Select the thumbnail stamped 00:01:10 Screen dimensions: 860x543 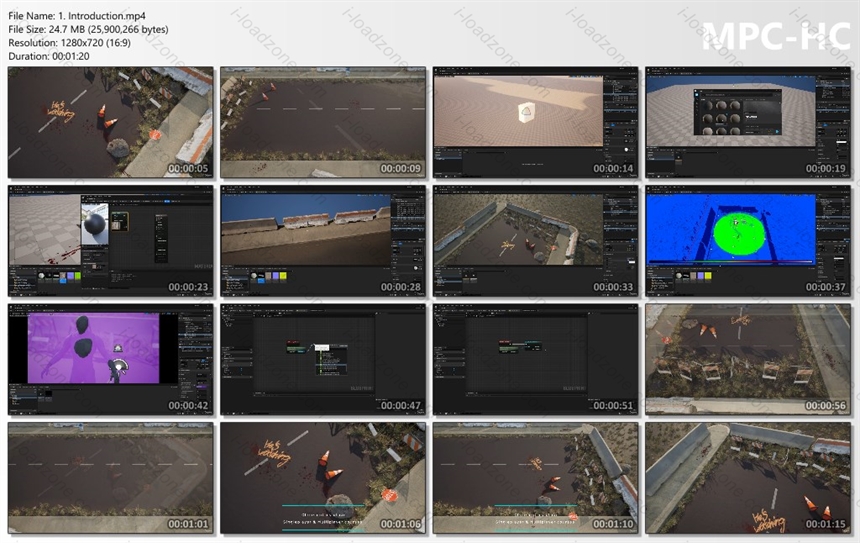tap(536, 478)
